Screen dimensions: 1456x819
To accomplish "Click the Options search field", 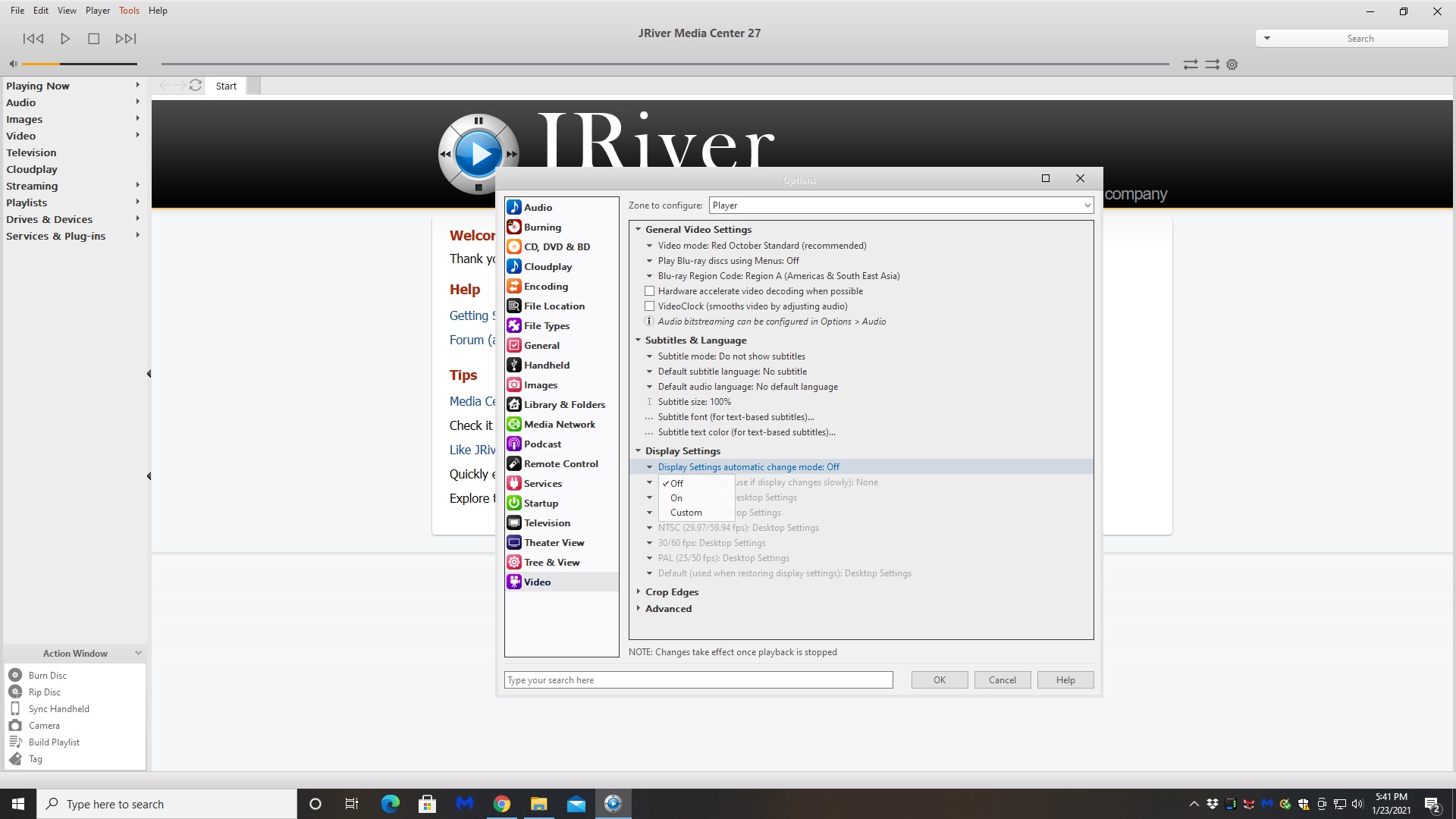I will (x=698, y=680).
